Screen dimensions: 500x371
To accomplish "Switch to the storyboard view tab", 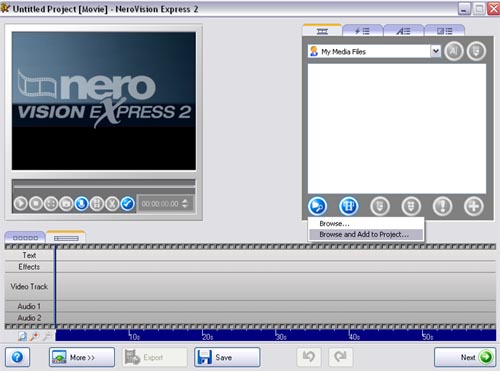I will pyautogui.click(x=25, y=238).
